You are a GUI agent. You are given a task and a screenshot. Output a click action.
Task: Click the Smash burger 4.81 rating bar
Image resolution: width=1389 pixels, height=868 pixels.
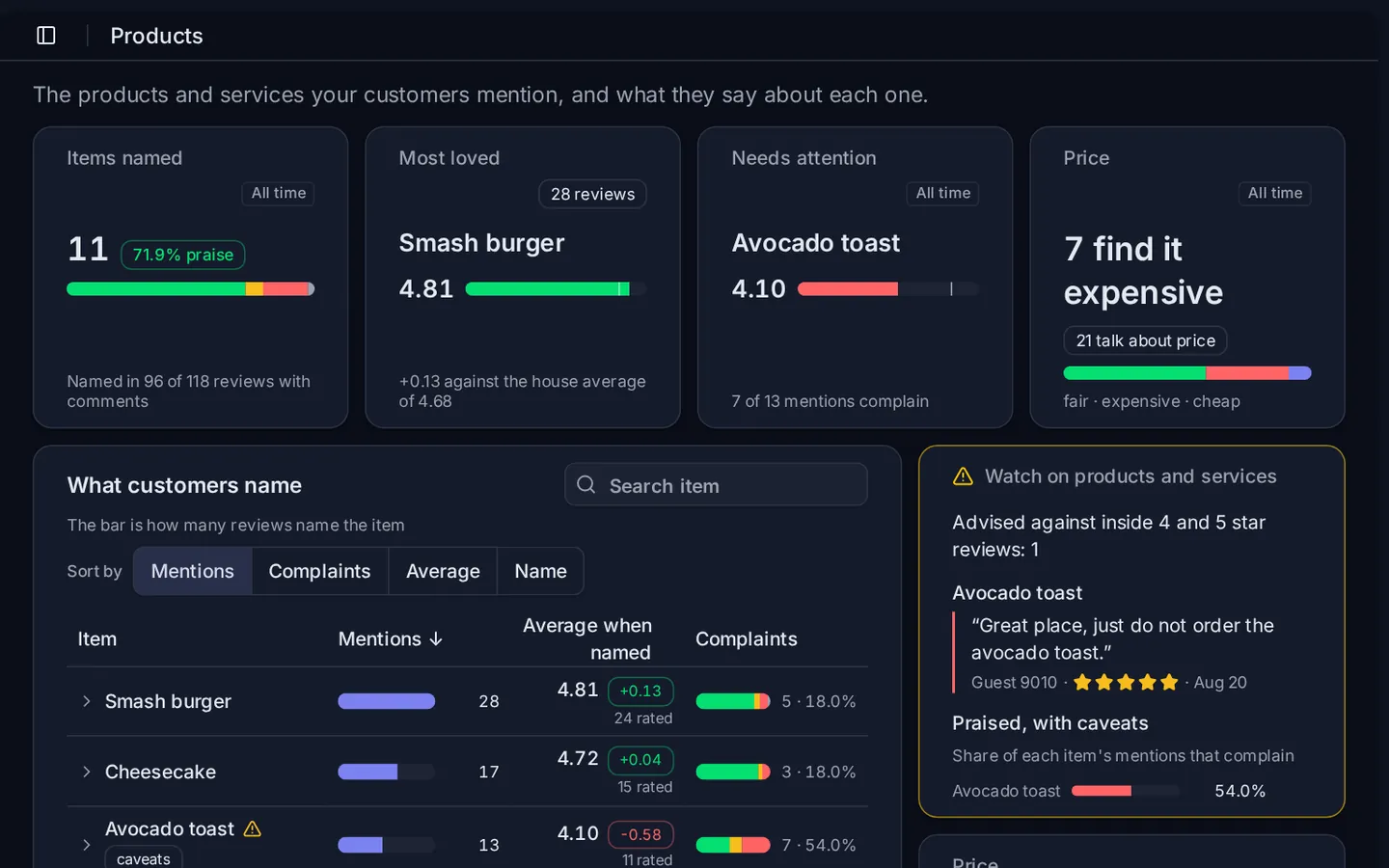555,288
